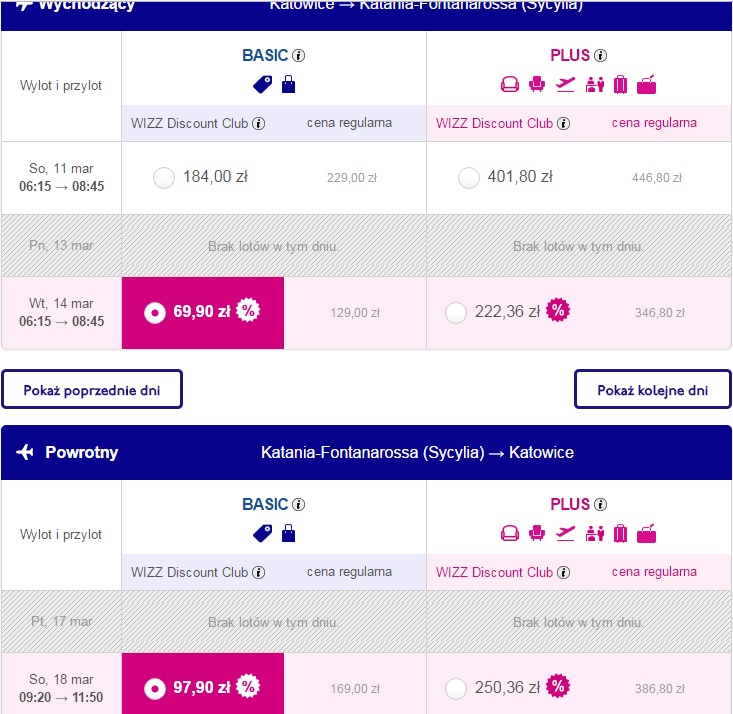
Task: Click the price tag icon under outbound BASIC
Action: 263,85
